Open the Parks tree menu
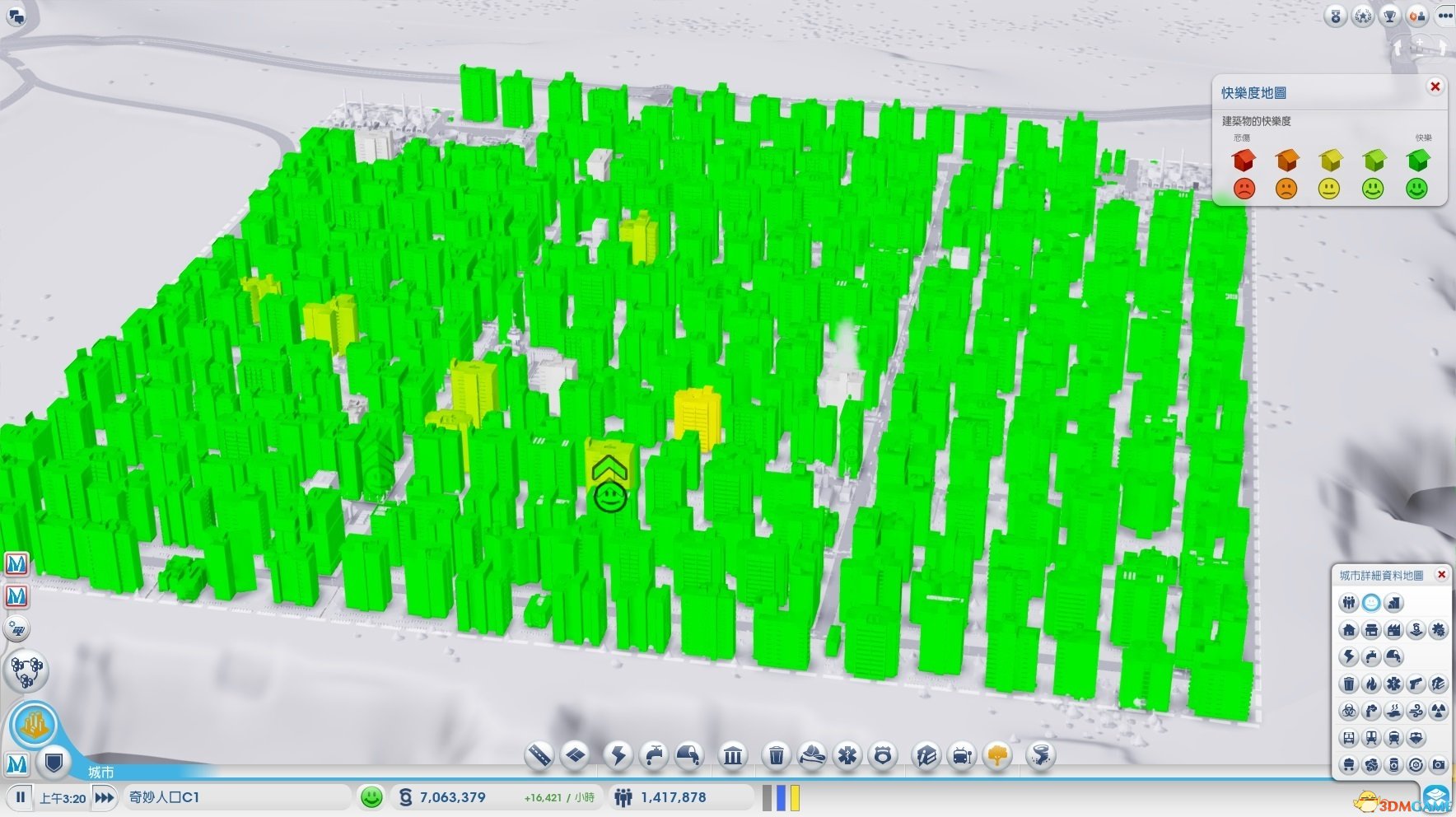This screenshot has height=817, width=1456. click(998, 755)
